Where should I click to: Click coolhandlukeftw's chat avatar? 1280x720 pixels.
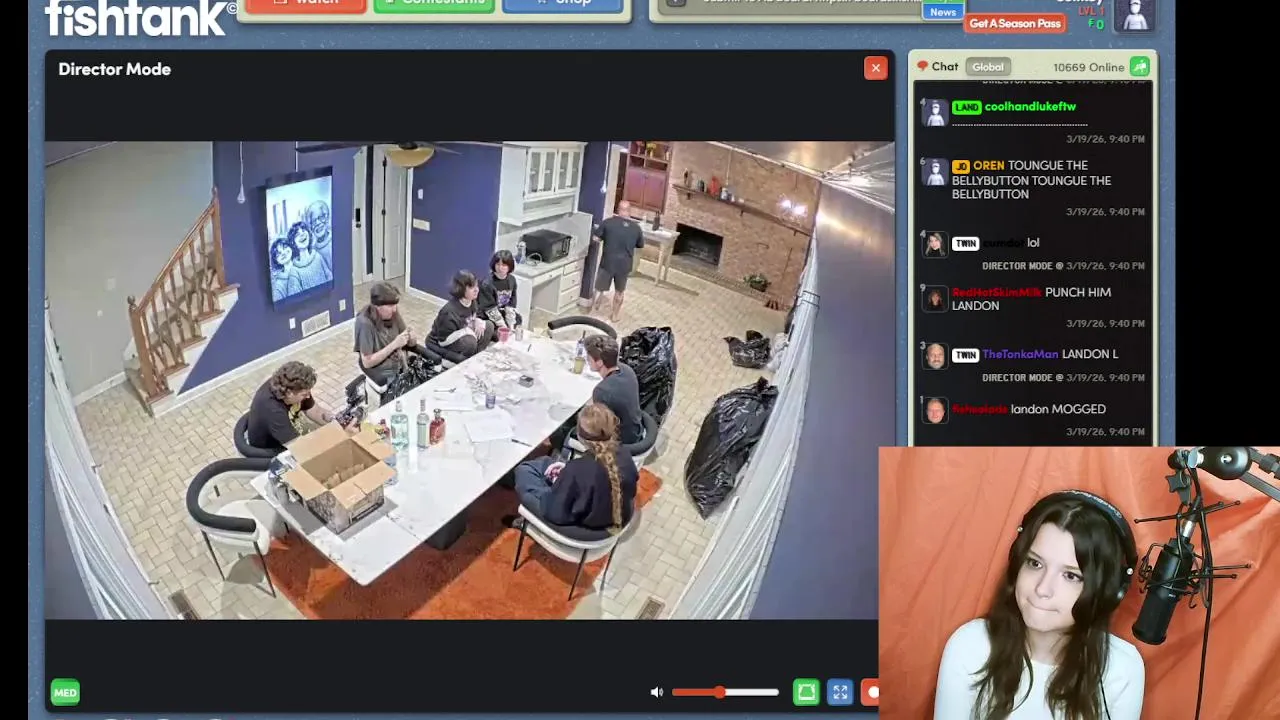(x=934, y=112)
